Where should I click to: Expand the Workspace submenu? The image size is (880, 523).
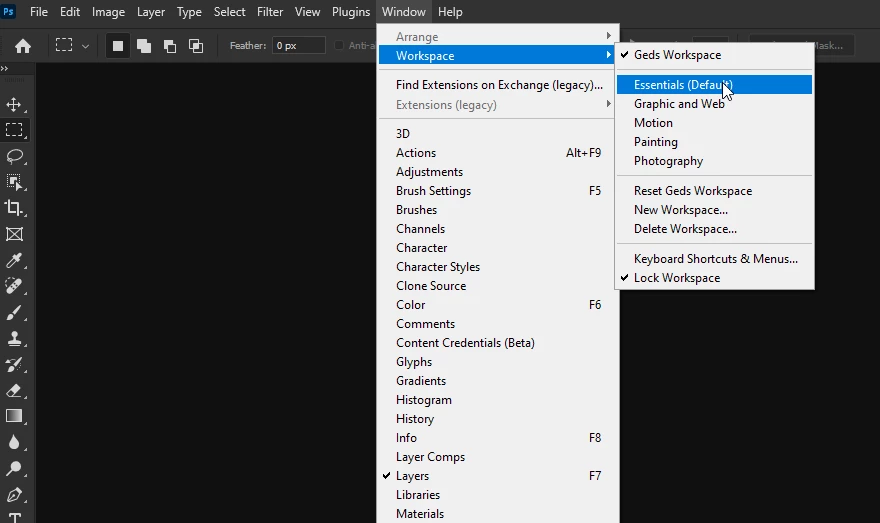pos(498,56)
